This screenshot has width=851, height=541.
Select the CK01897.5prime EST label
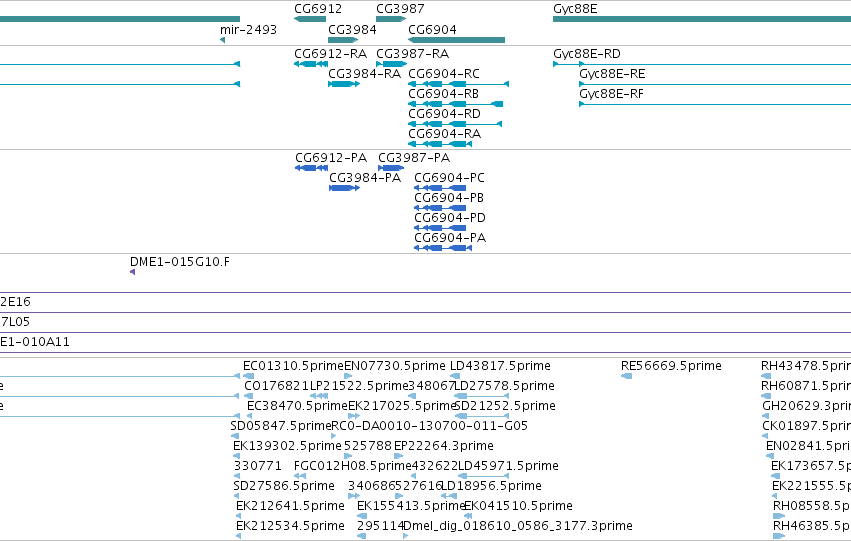click(x=806, y=427)
